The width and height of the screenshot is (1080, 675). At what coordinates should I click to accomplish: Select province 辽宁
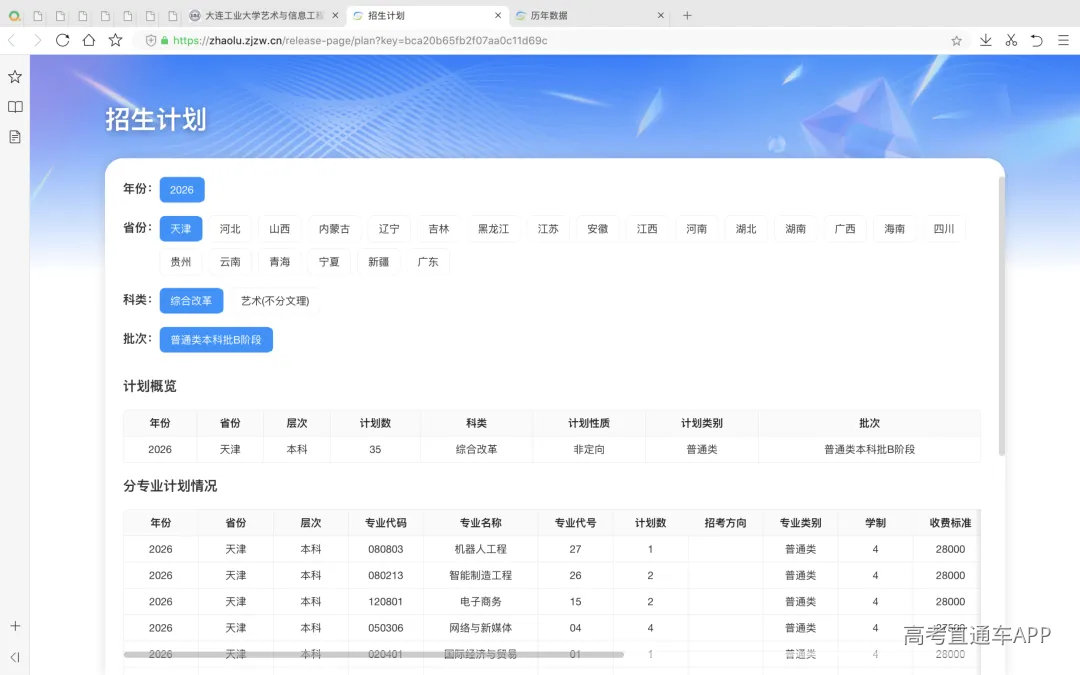coord(389,229)
